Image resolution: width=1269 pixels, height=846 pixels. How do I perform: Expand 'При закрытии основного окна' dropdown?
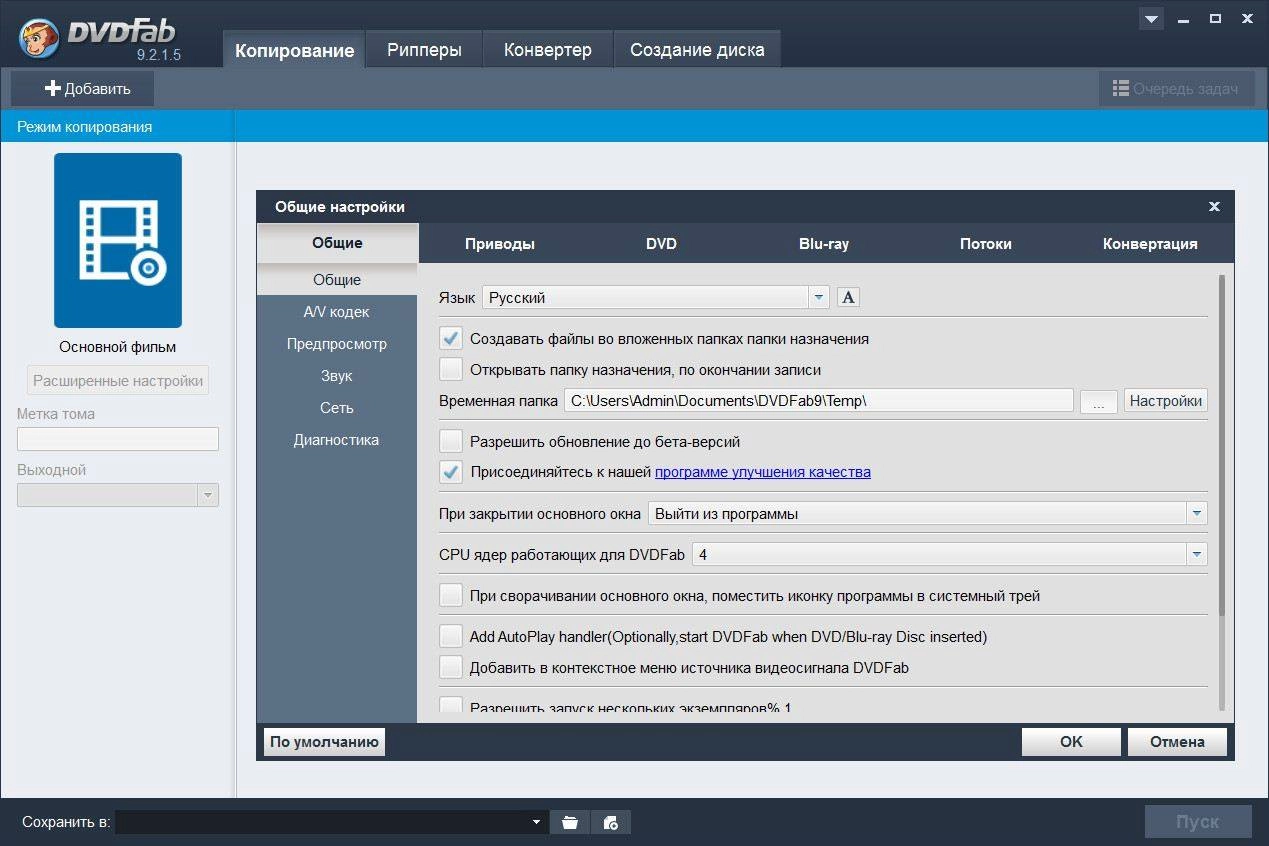point(928,514)
